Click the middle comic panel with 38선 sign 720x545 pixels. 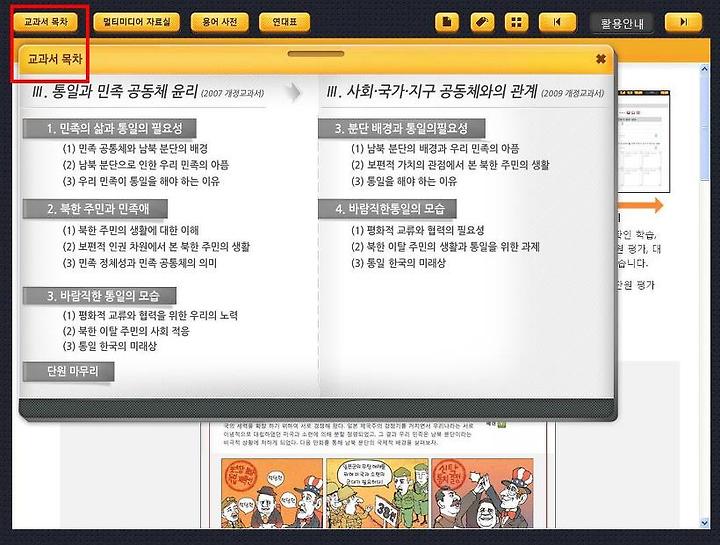point(377,493)
